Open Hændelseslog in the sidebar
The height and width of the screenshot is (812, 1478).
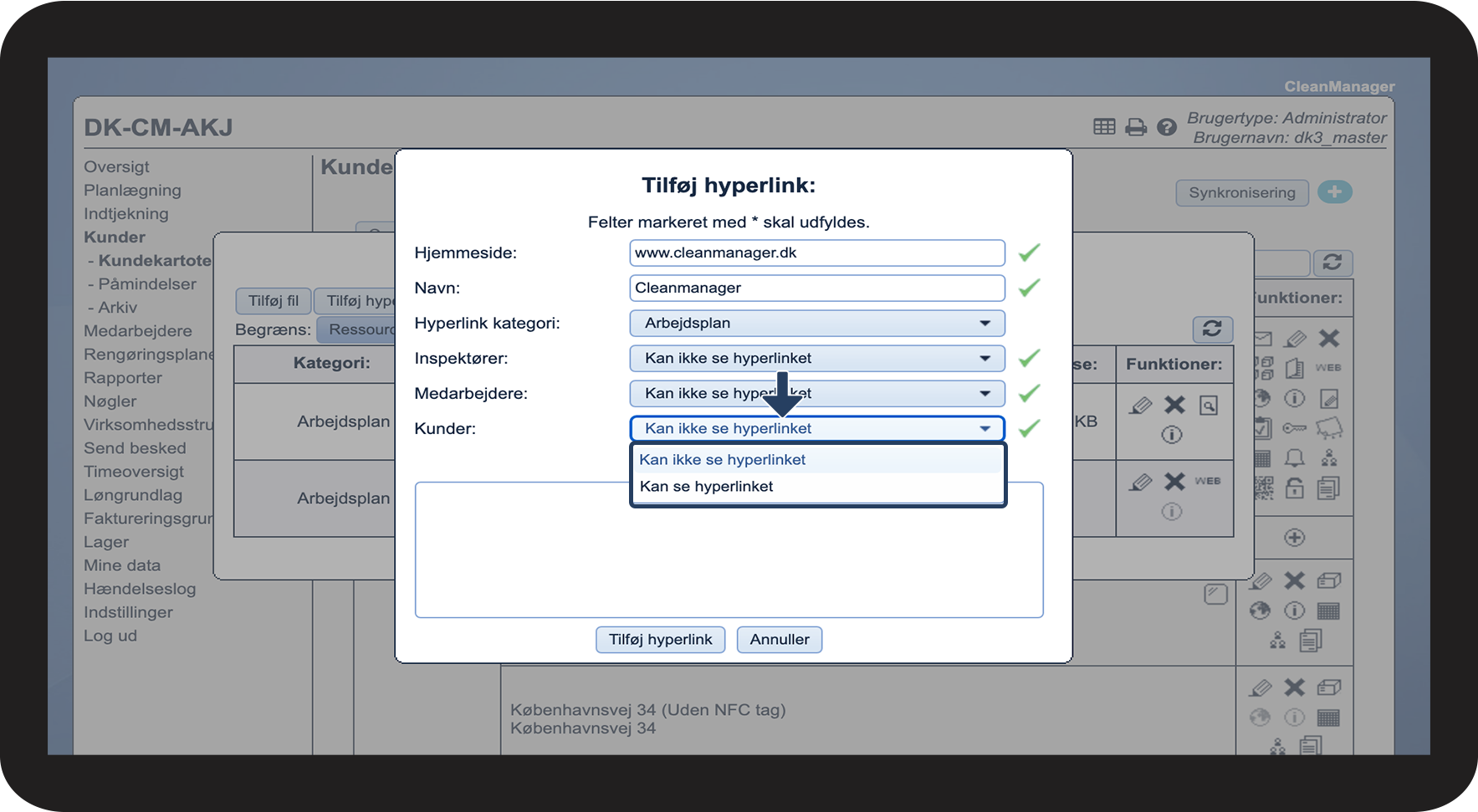click(x=140, y=588)
